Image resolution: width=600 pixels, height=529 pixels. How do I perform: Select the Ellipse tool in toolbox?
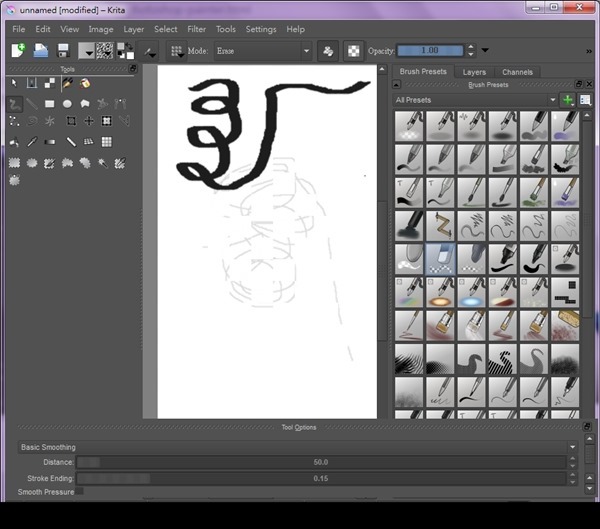click(67, 103)
